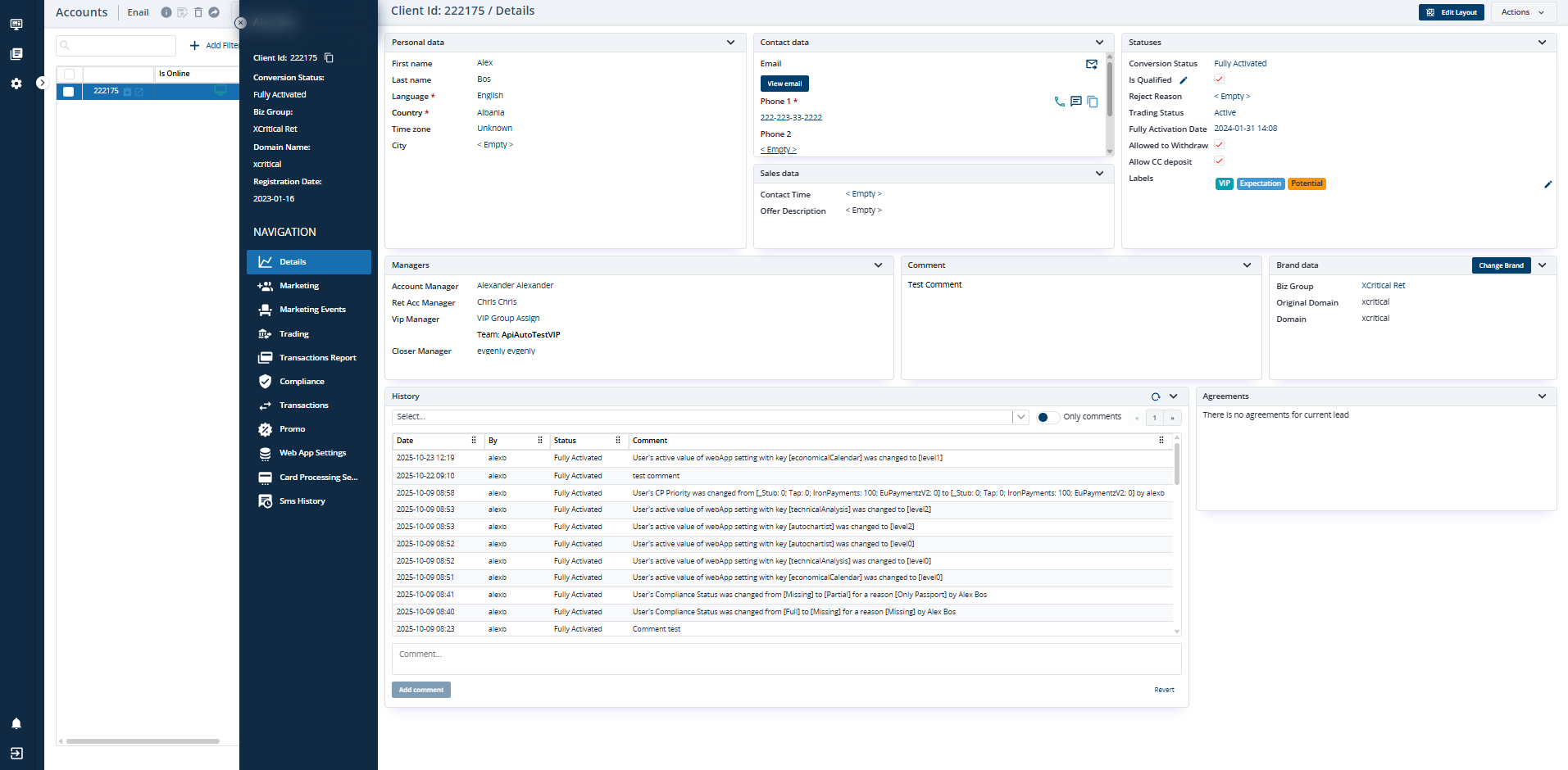Screen dimensions: 1568x770
Task: Refresh the History panel
Action: click(1156, 396)
